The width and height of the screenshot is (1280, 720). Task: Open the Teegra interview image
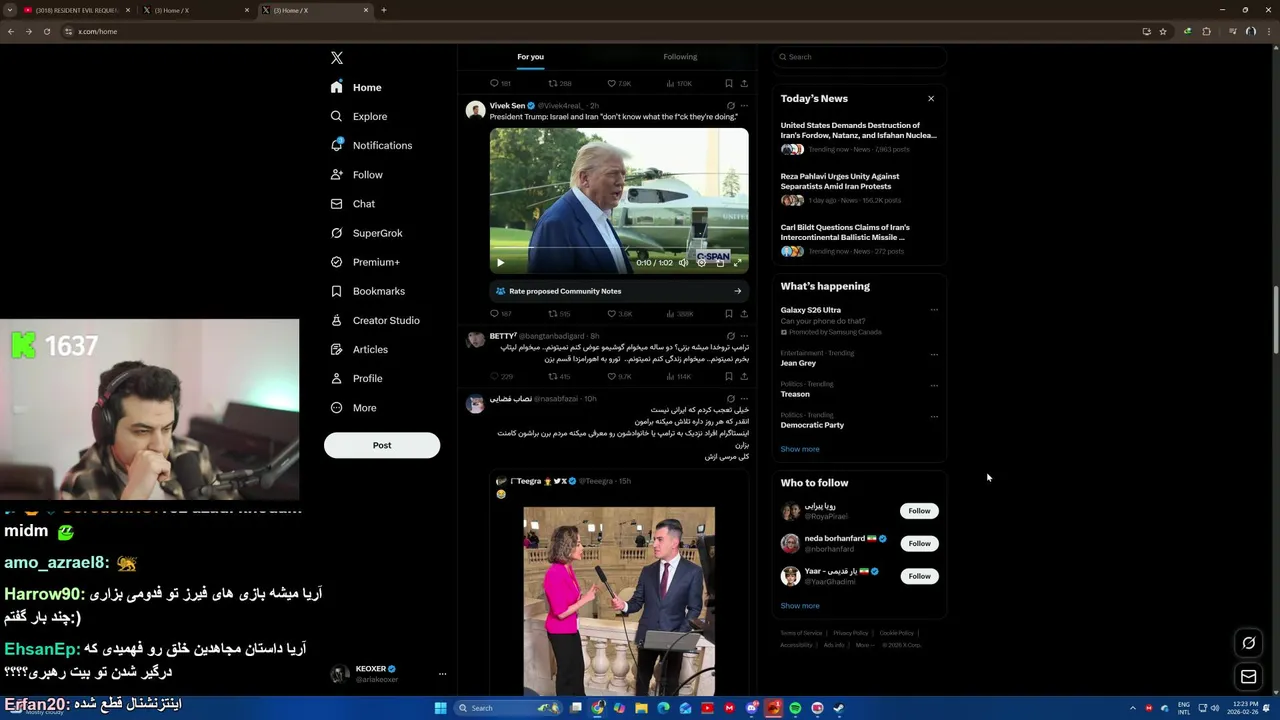click(x=619, y=601)
